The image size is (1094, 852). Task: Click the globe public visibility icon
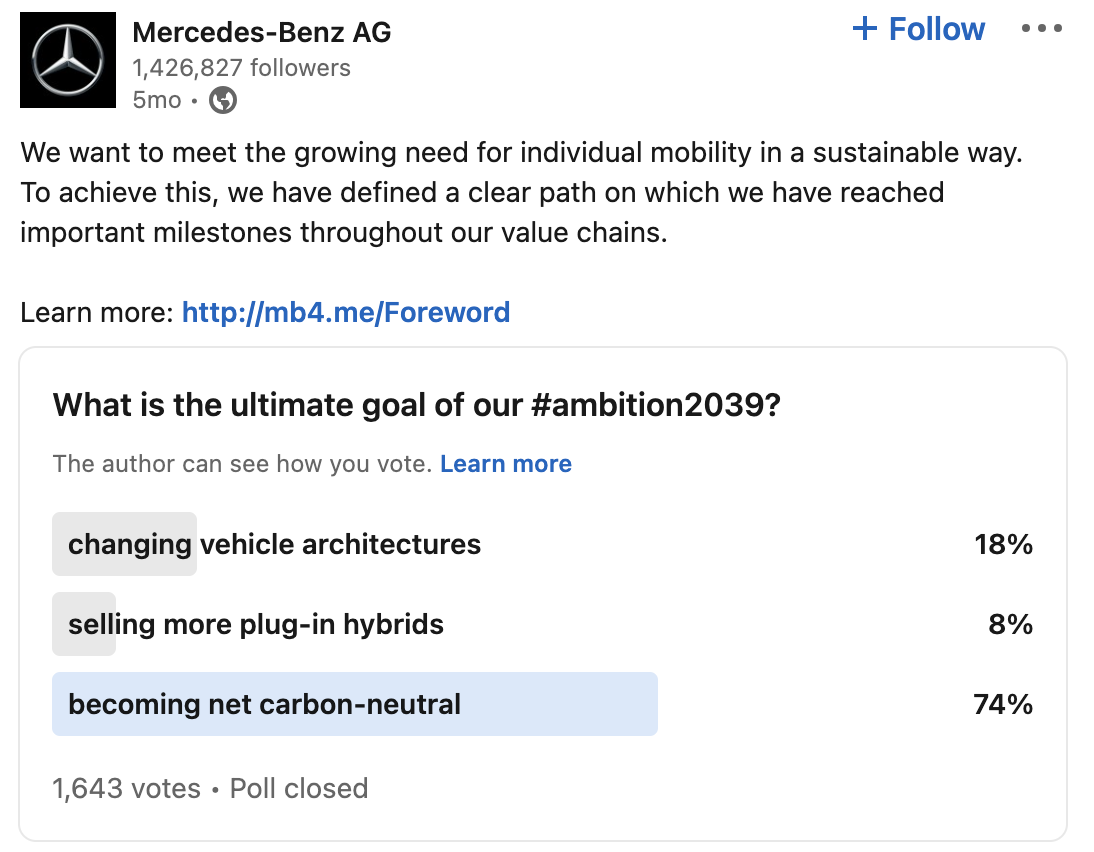coord(224,100)
